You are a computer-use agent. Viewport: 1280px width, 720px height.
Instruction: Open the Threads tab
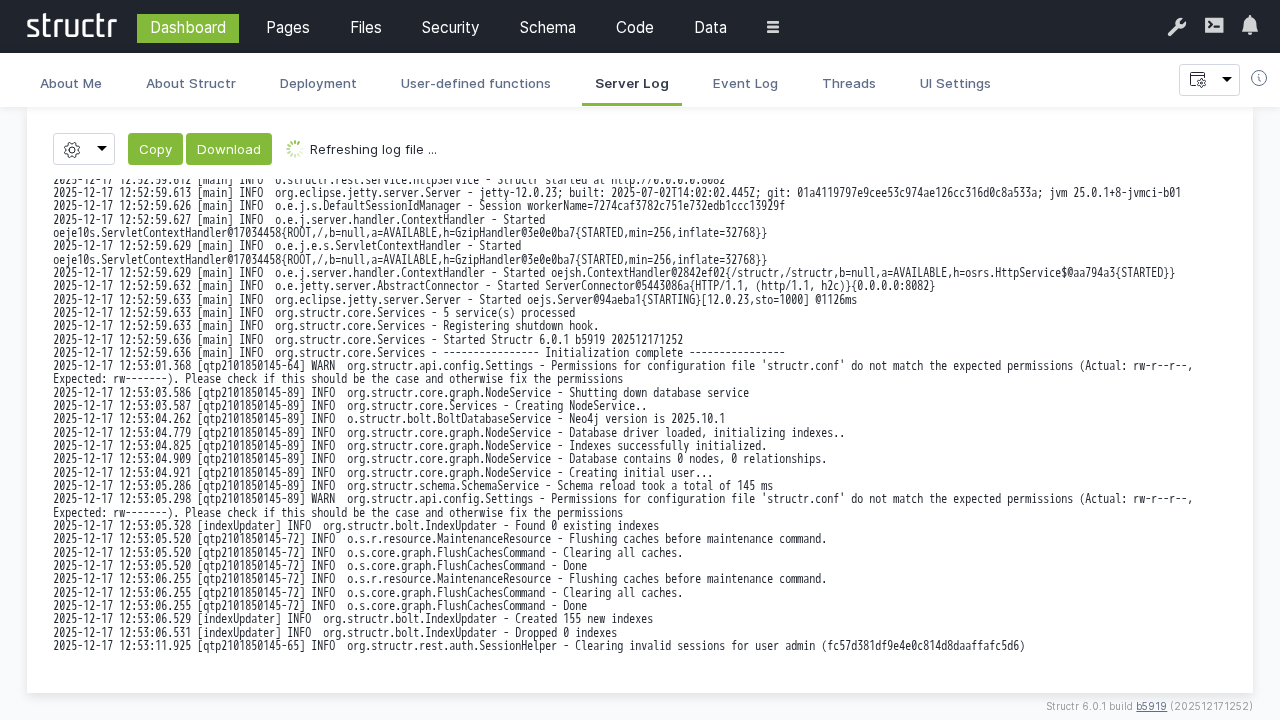click(849, 83)
